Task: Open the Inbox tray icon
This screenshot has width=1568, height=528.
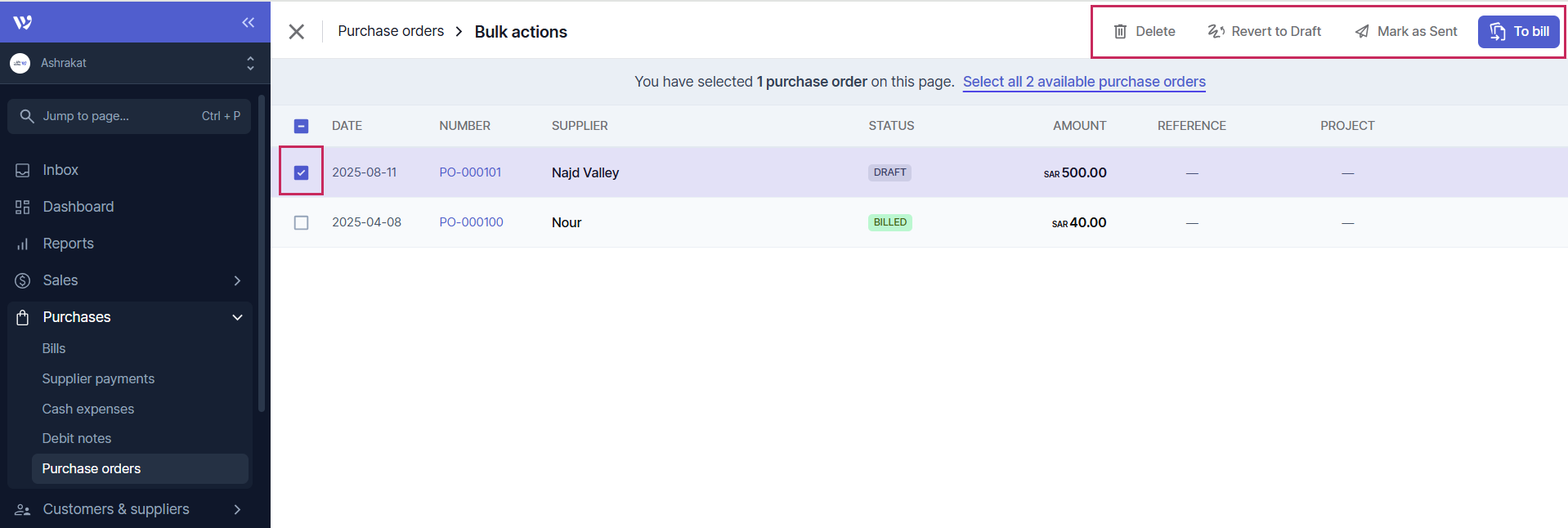Action: (x=23, y=170)
